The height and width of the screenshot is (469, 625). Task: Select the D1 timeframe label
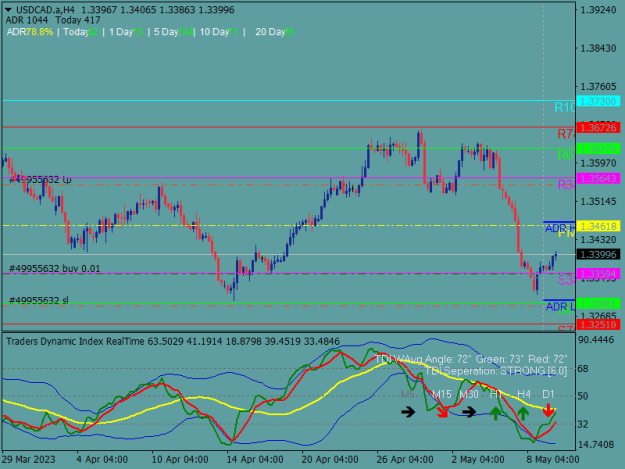tap(548, 394)
